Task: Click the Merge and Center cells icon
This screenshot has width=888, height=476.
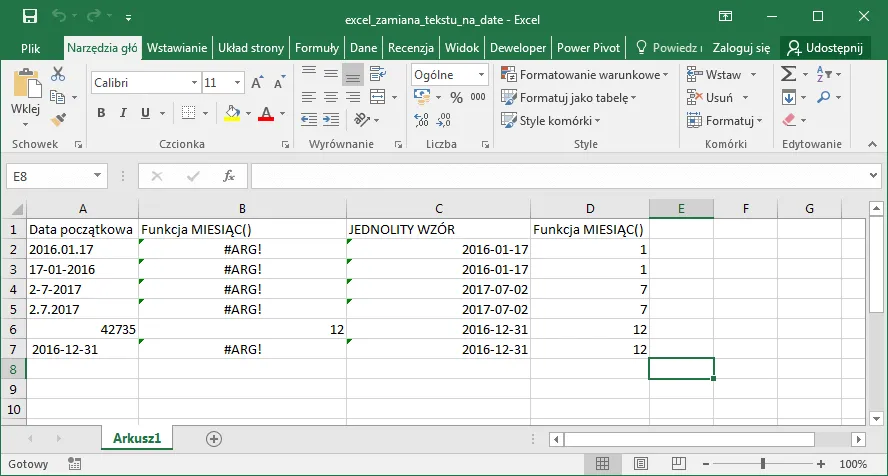Action: pos(376,97)
